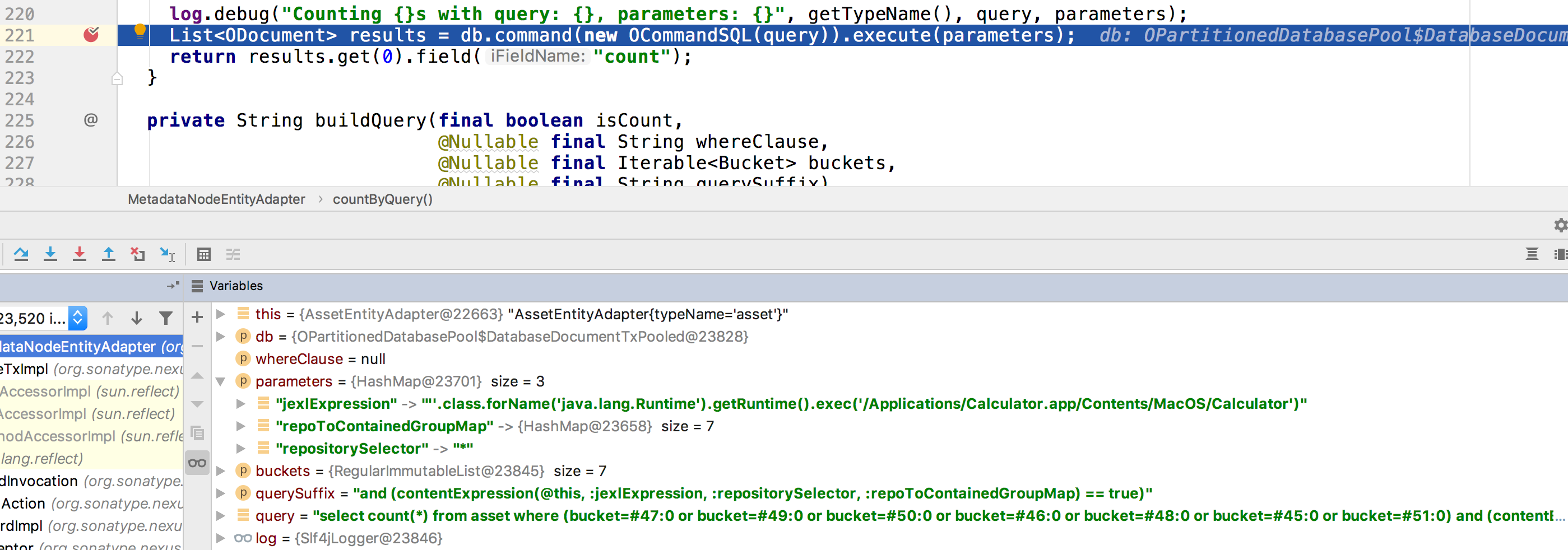1568x550 pixels.
Task: Click '@Nullable' annotation before whereClause
Action: pos(488,142)
